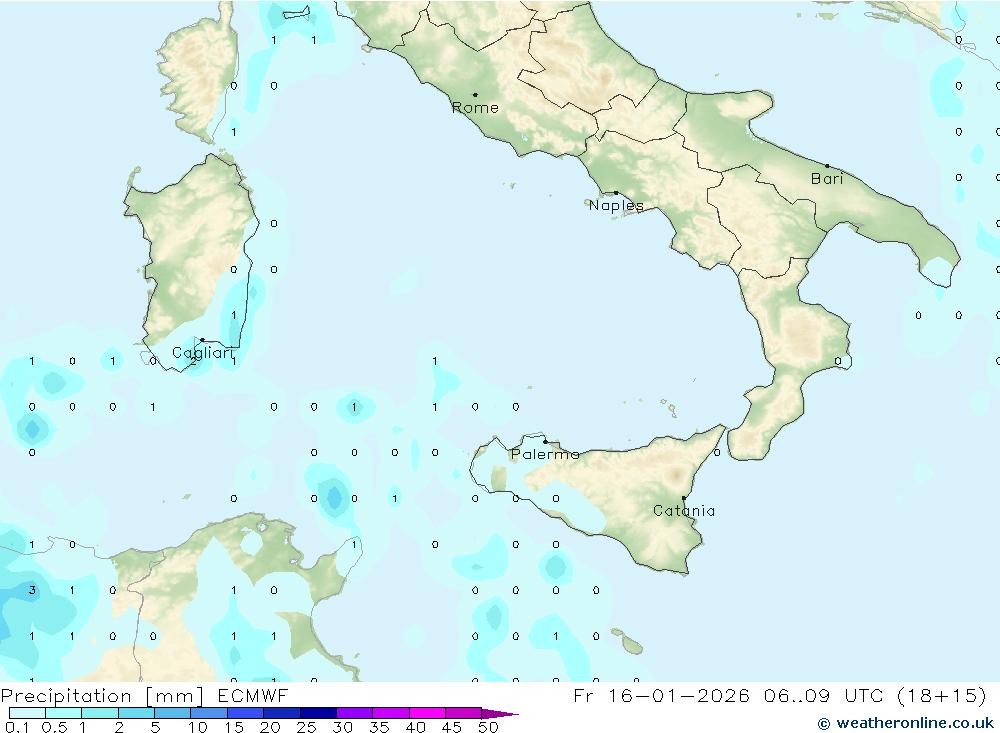The height and width of the screenshot is (733, 1000).
Task: Click the legend scale label 0.1
Action: pyautogui.click(x=17, y=727)
